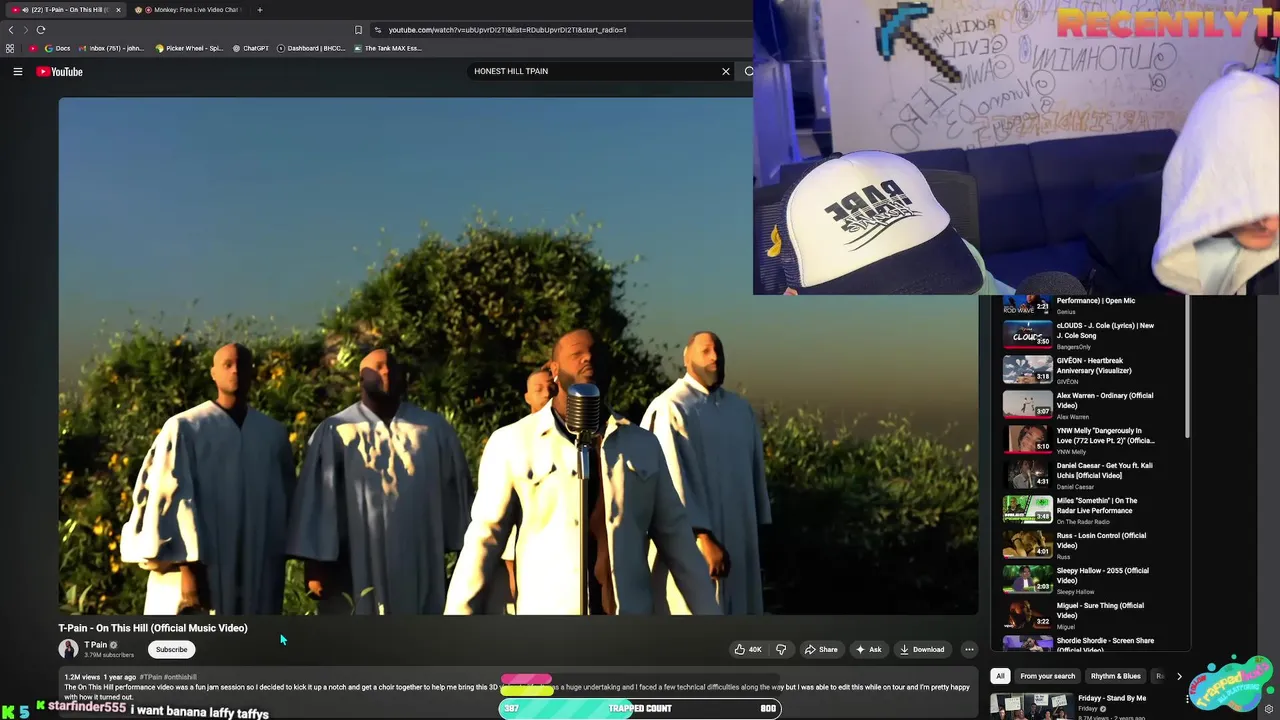
Task: Open the T-Pain channel avatar
Action: point(68,649)
